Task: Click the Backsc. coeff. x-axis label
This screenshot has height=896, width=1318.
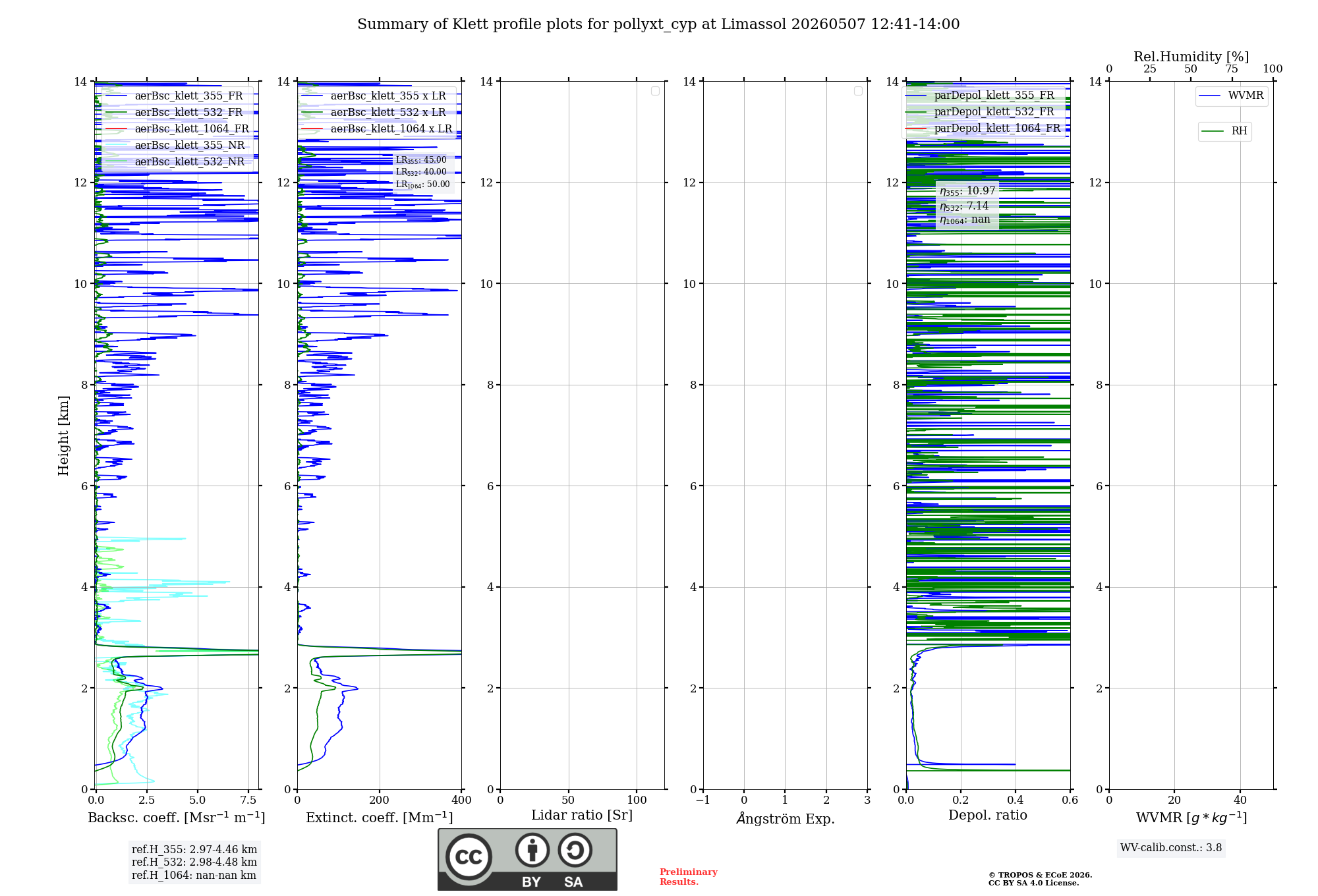Action: pos(177,818)
